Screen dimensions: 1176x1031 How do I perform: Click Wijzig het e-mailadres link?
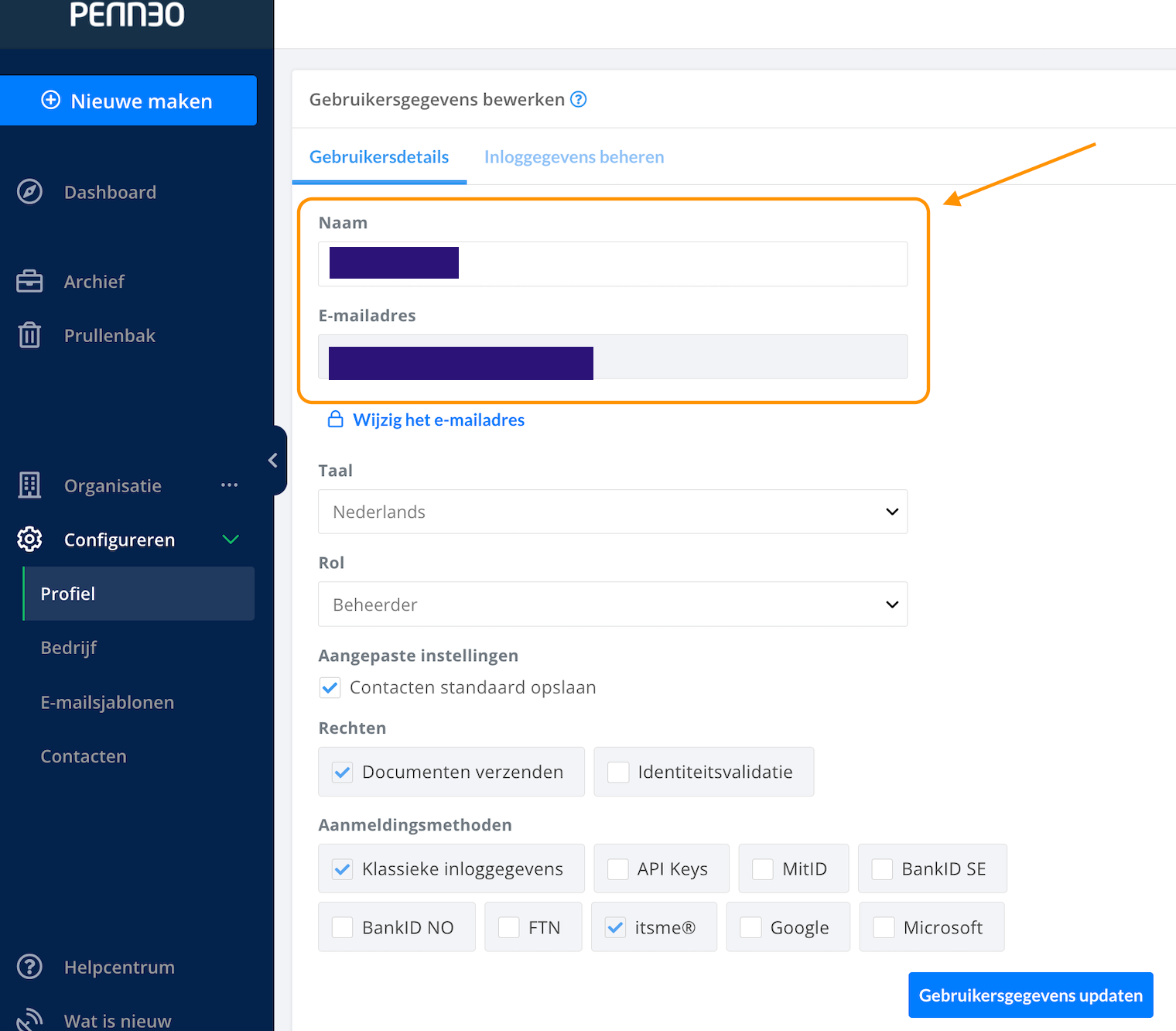click(439, 420)
